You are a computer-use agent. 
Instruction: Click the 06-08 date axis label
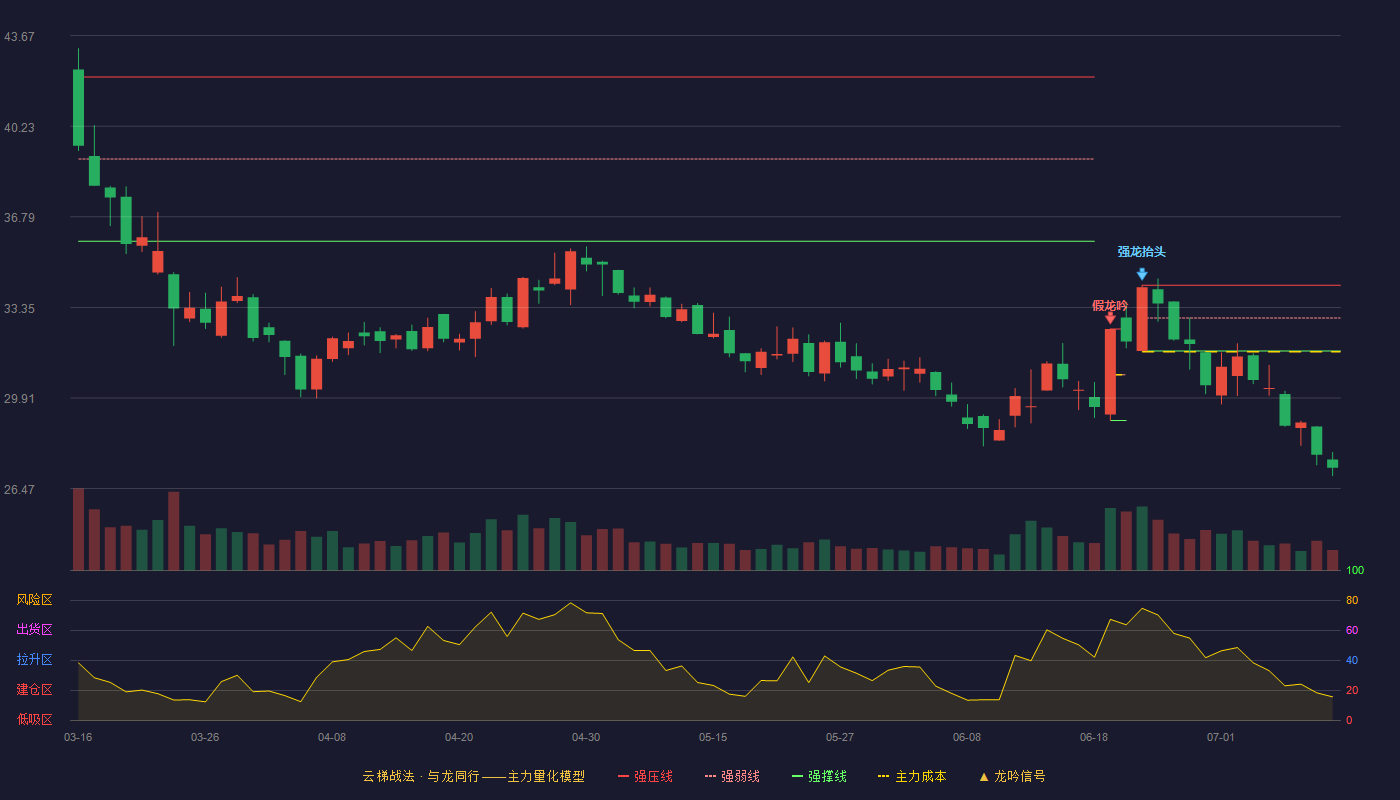pyautogui.click(x=967, y=737)
